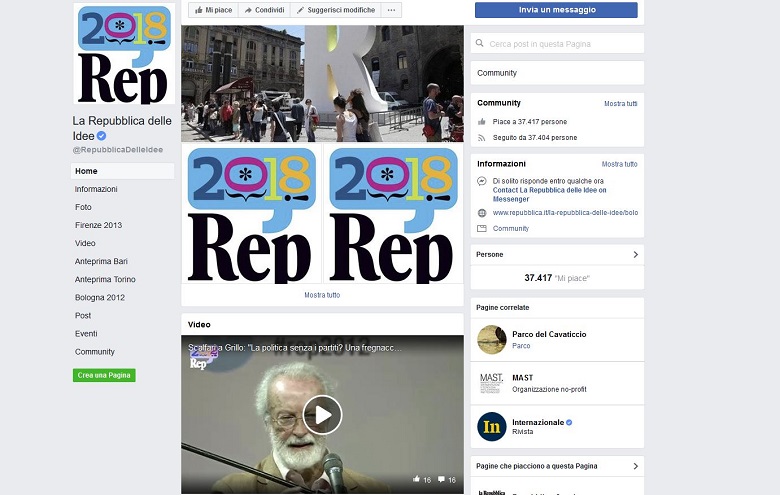Screen dimensions: 780x495
Task: Click Suggerisci modifiche button
Action: (335, 10)
